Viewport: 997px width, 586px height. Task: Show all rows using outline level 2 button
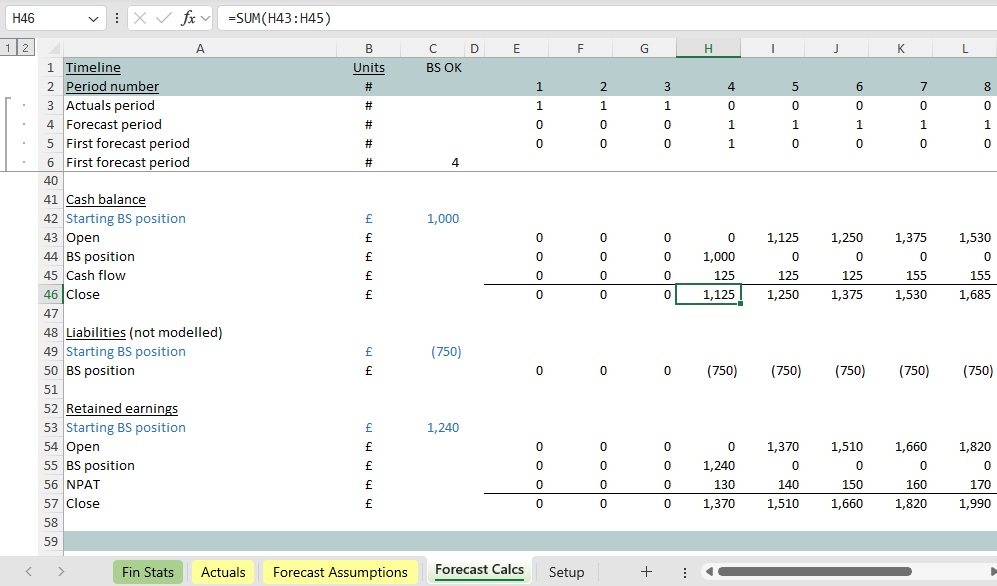coord(24,48)
